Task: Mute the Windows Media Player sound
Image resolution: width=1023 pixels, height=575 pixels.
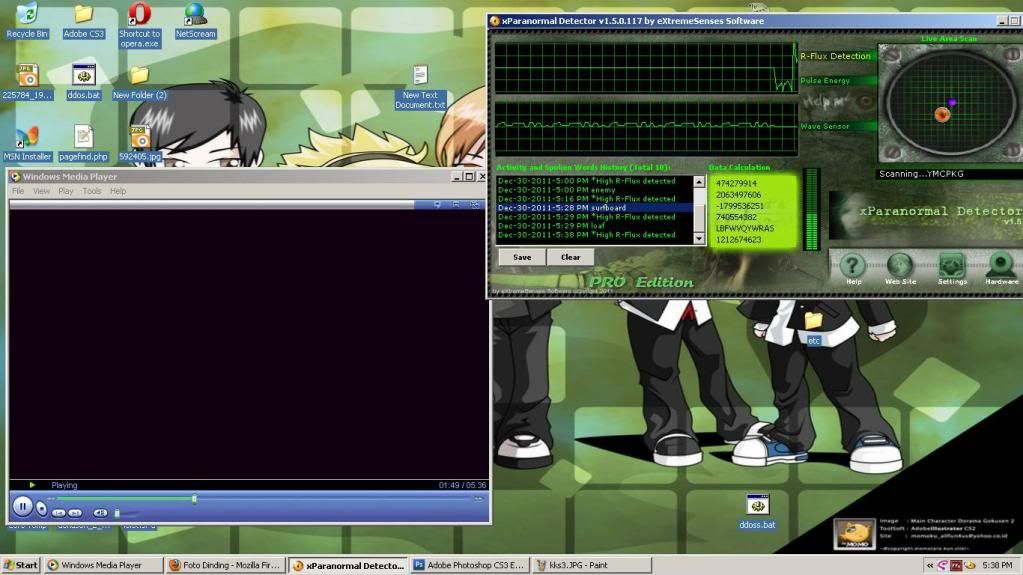Action: 100,513
